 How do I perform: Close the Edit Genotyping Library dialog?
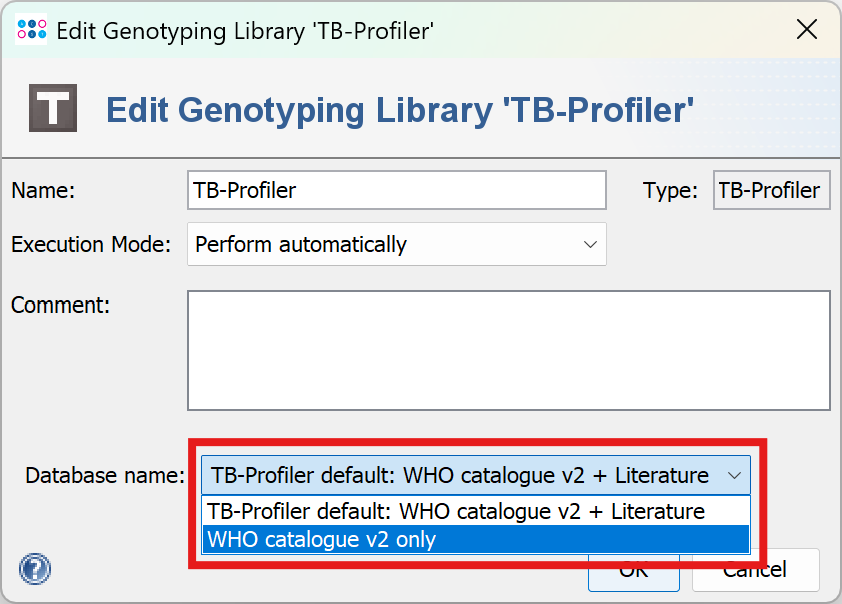[x=806, y=30]
